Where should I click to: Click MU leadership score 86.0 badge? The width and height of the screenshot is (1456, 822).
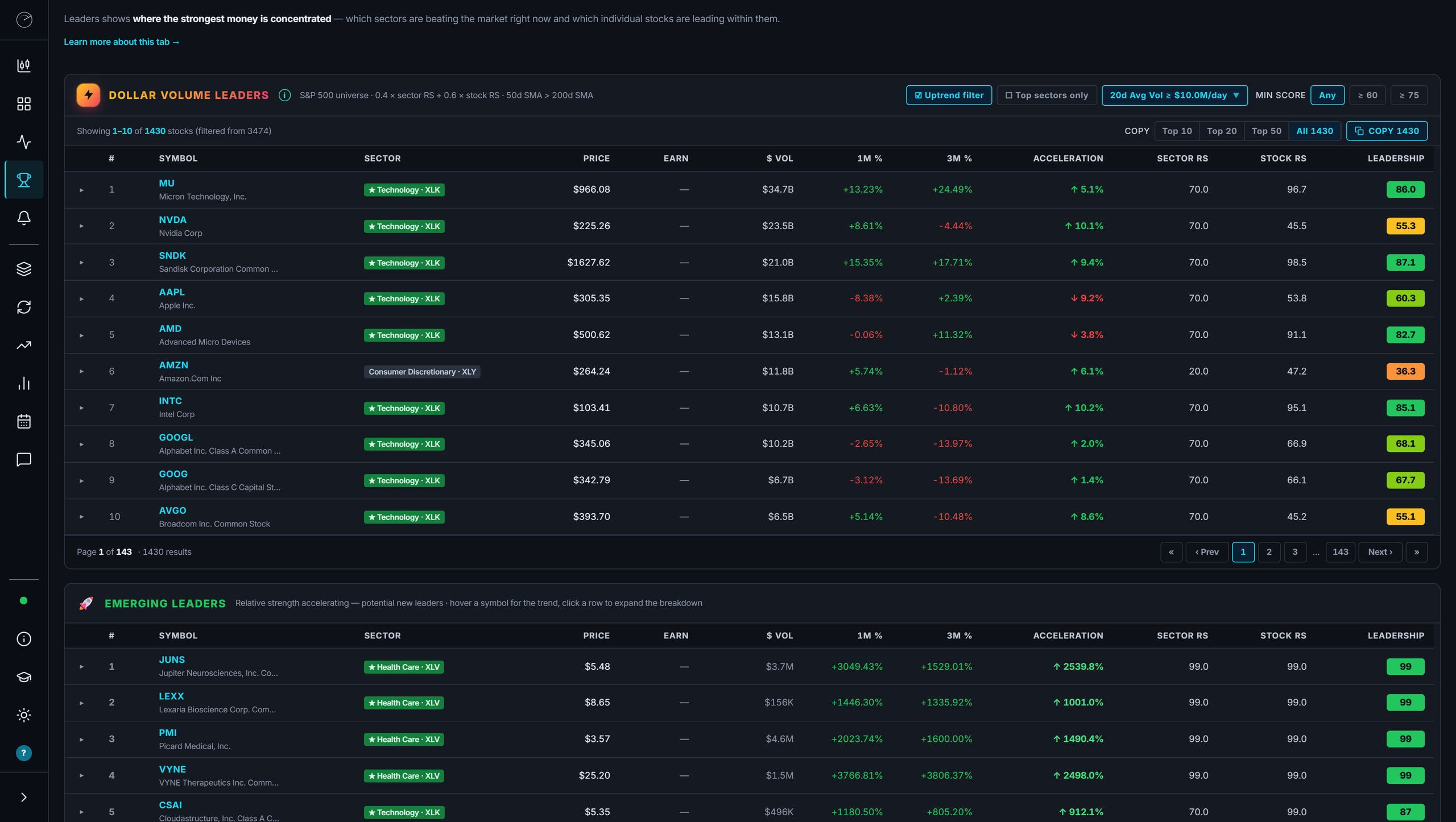(x=1405, y=189)
